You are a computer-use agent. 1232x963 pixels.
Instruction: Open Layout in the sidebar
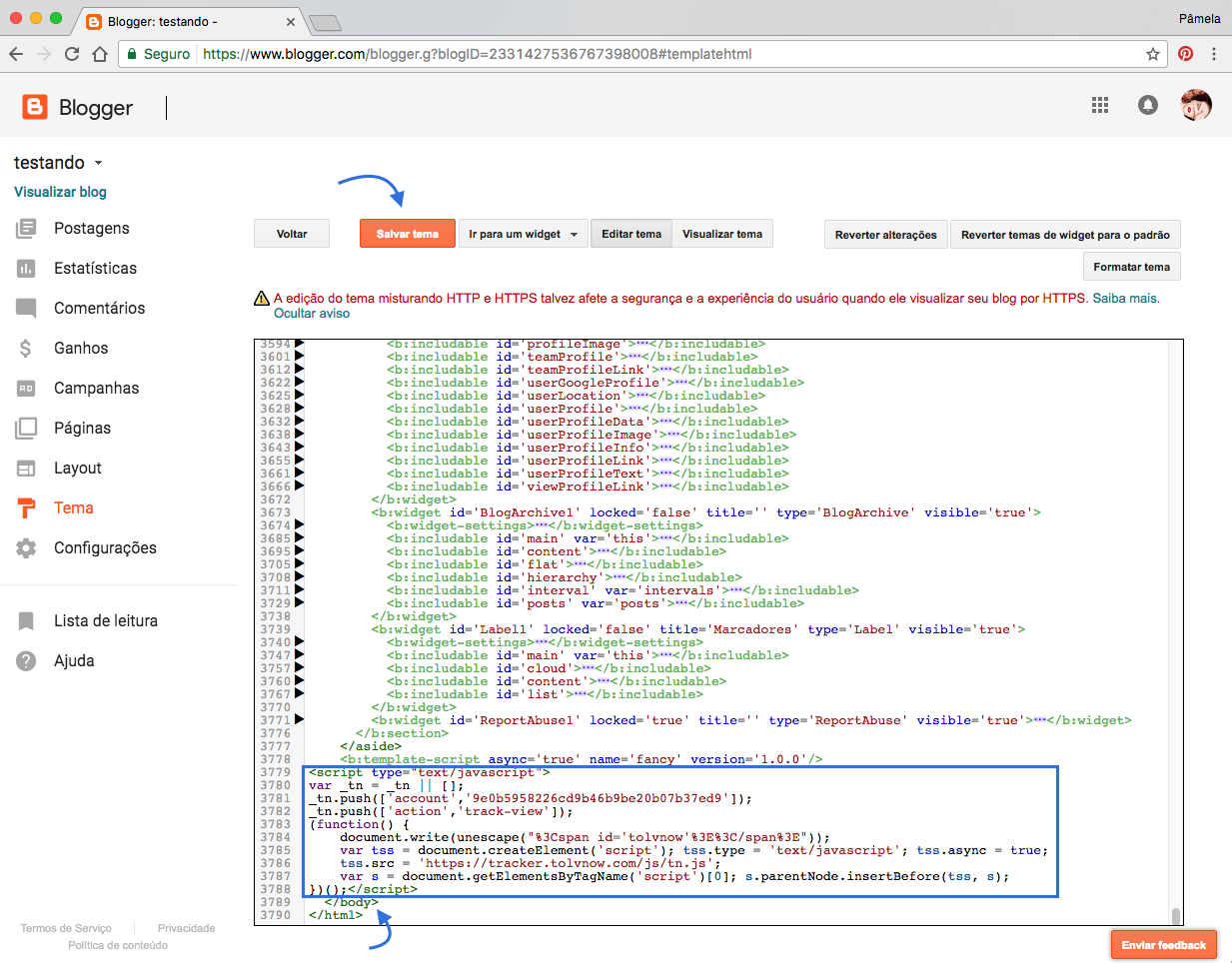click(78, 469)
